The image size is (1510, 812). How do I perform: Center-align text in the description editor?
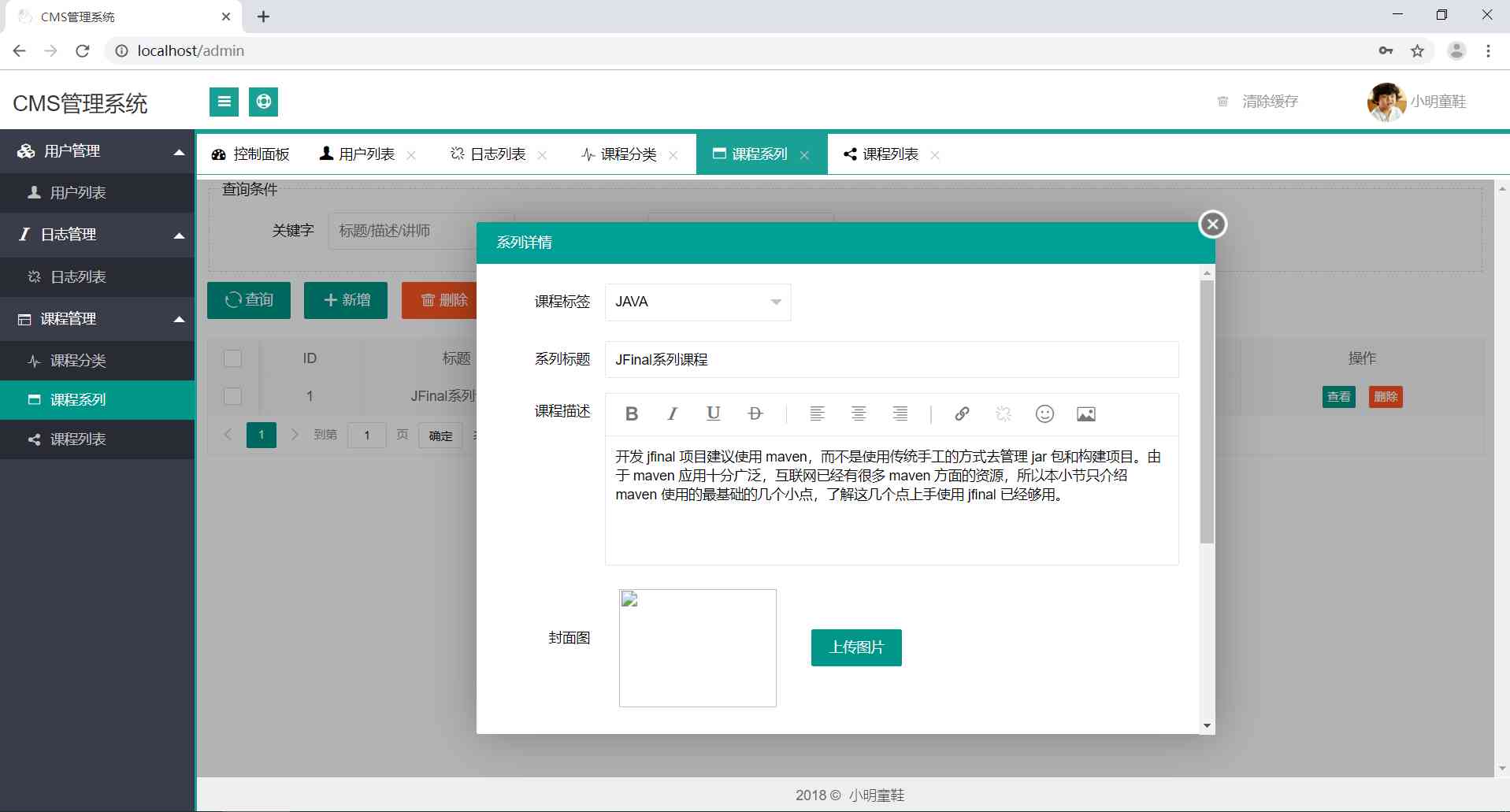click(x=859, y=413)
